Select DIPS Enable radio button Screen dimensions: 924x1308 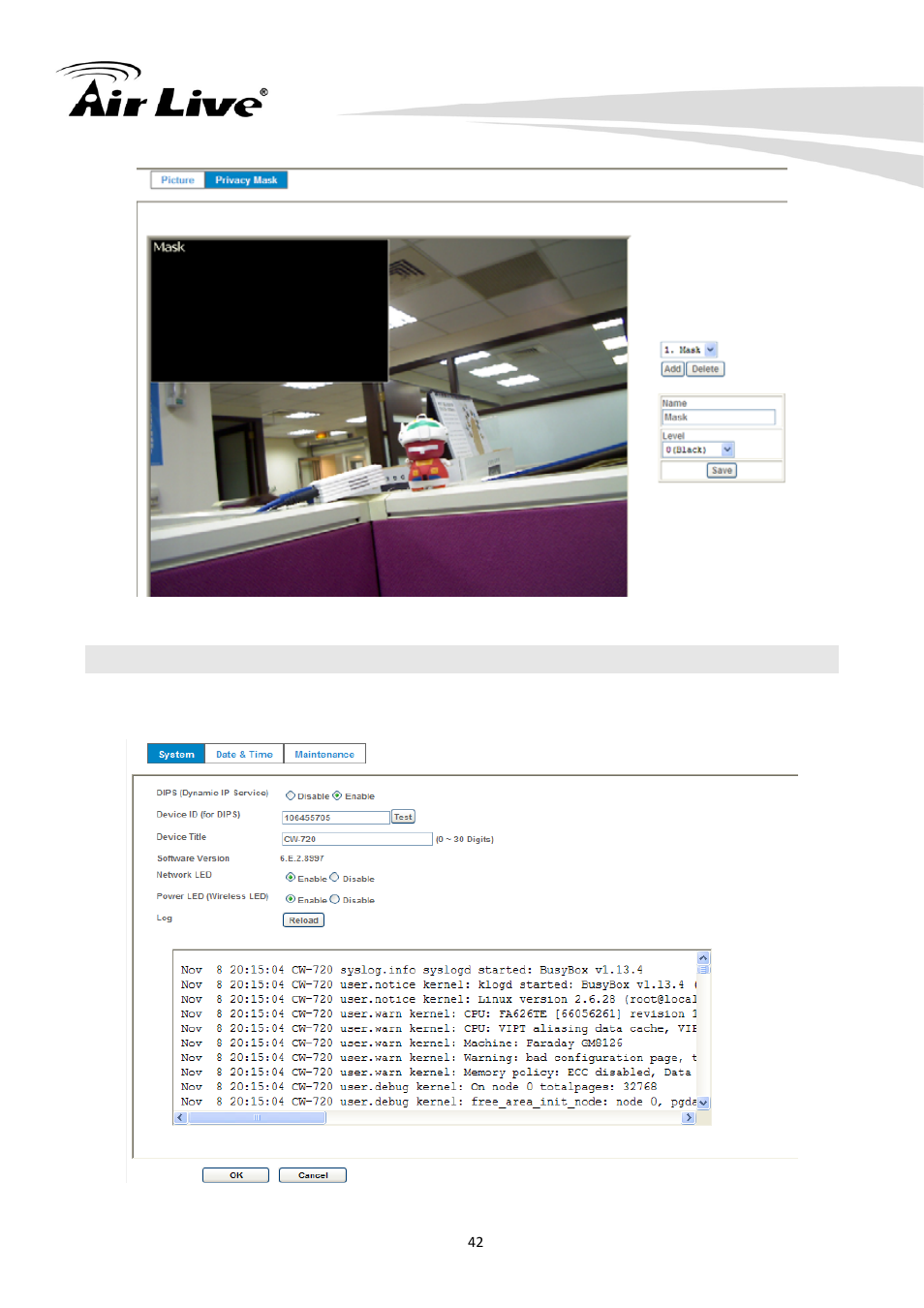[x=337, y=795]
